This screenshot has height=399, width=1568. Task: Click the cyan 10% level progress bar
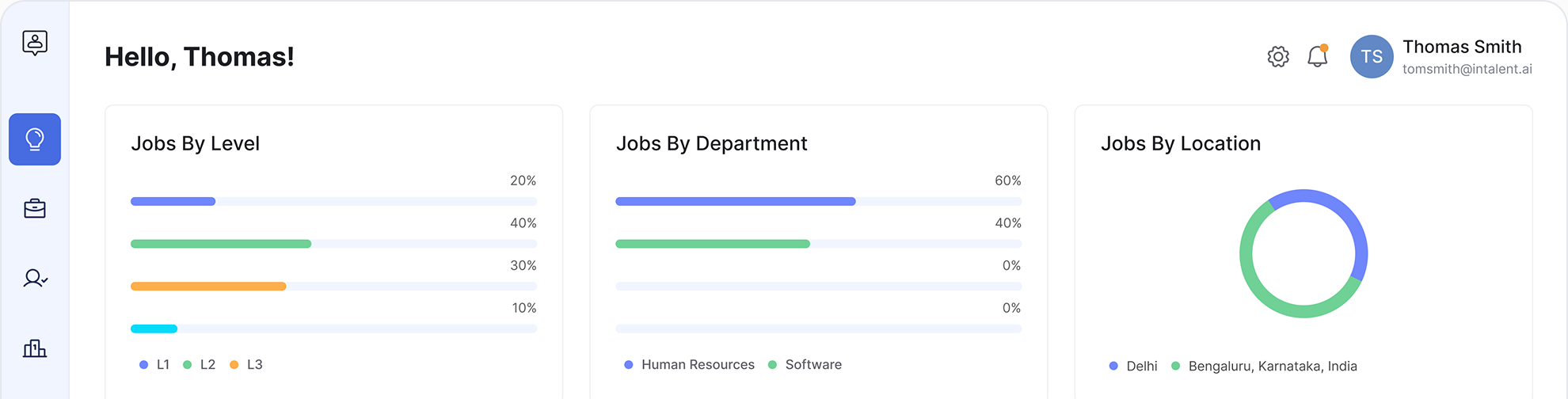[x=154, y=329]
